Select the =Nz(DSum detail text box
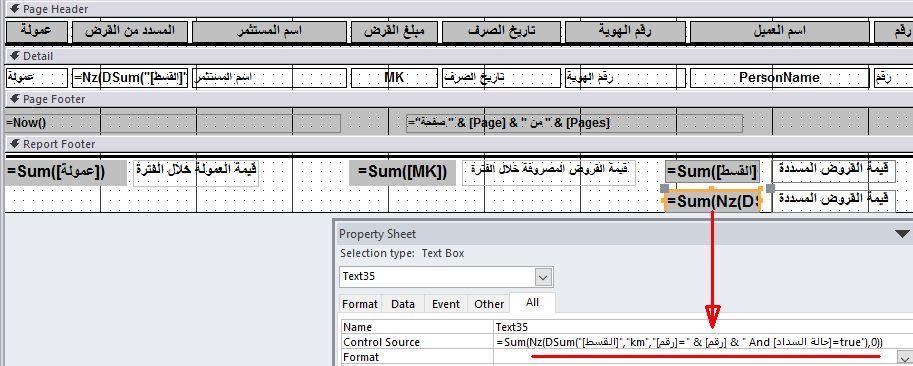 pos(130,77)
